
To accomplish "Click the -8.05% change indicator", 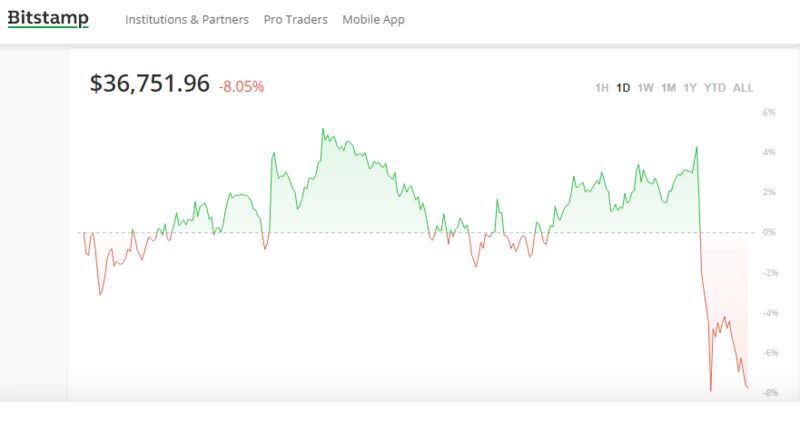I will (241, 87).
